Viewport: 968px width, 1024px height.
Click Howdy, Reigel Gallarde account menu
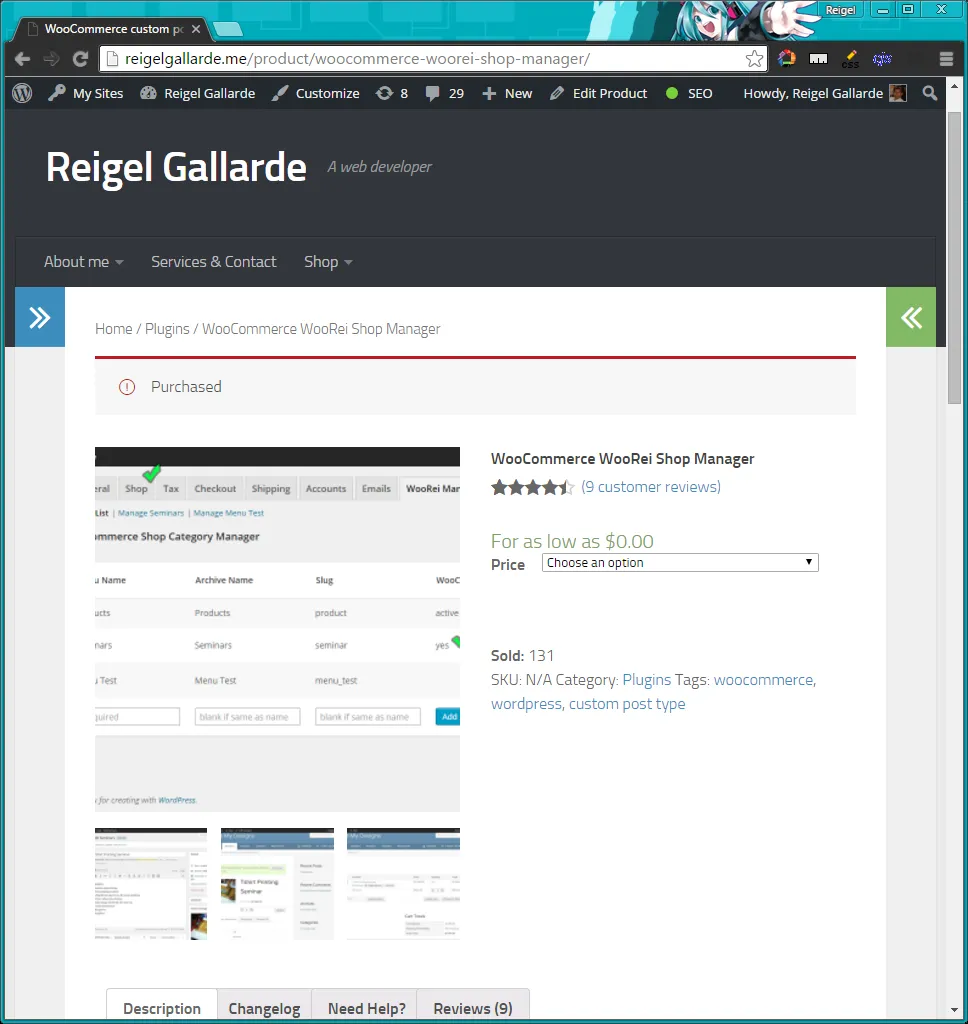(824, 93)
